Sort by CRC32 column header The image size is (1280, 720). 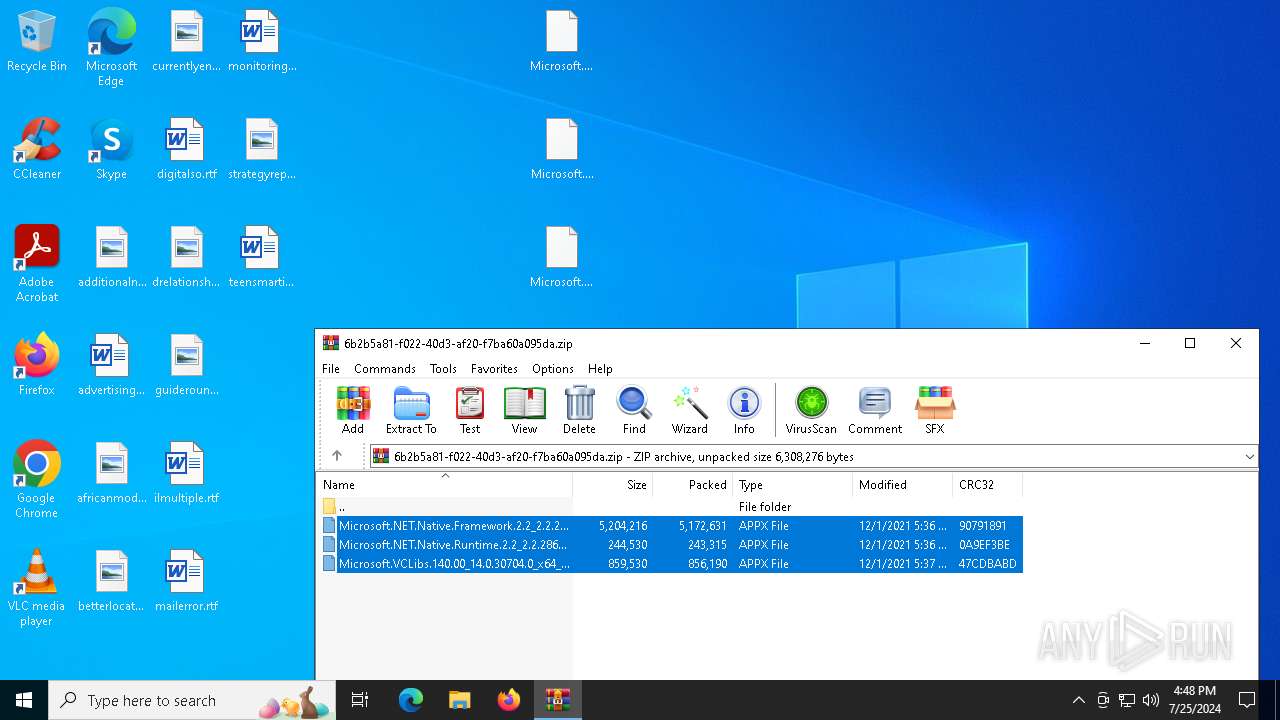987,485
